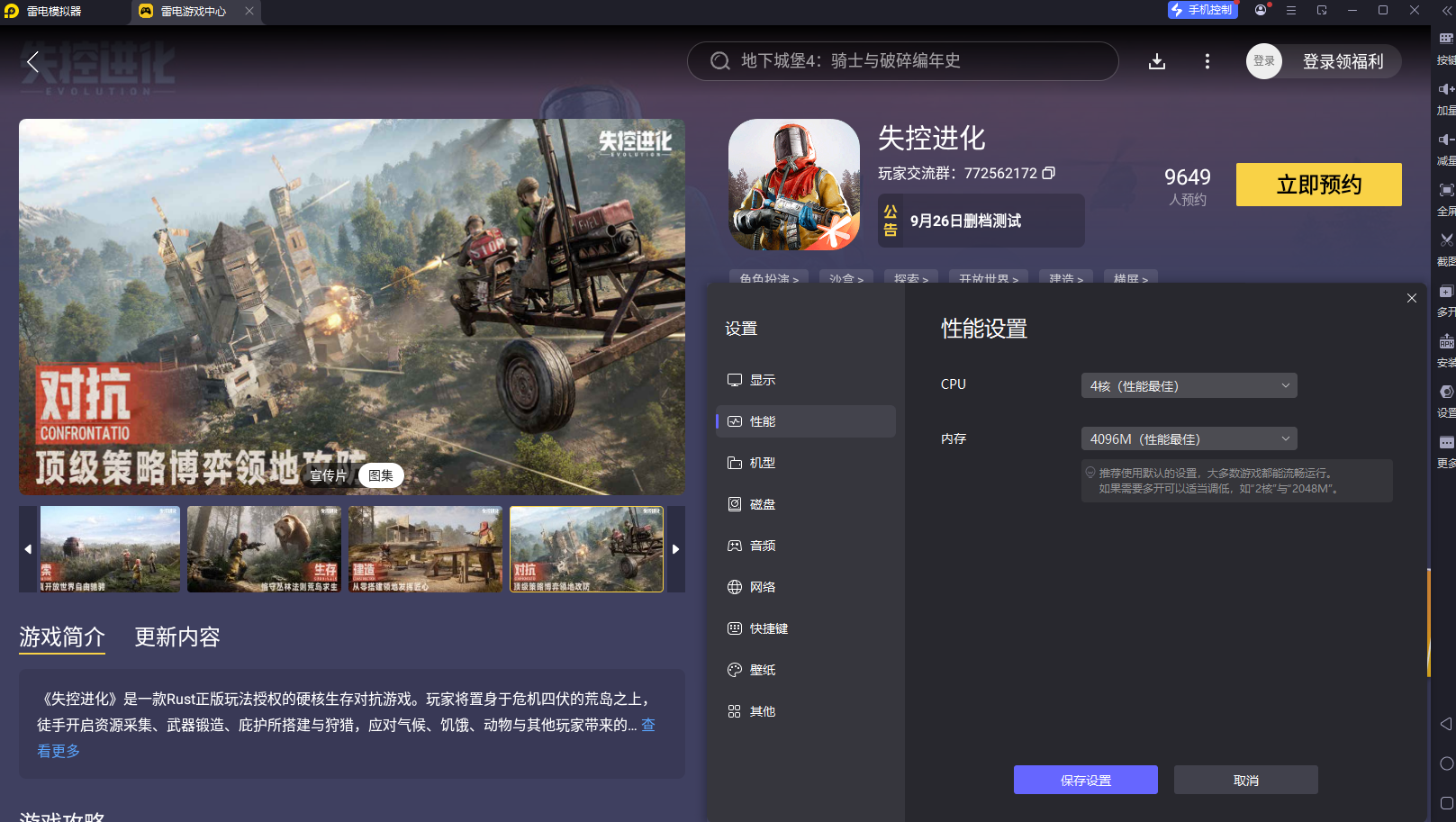Viewport: 1456px width, 822px height.
Task: Open the 音频 audio settings
Action: pyautogui.click(x=806, y=546)
